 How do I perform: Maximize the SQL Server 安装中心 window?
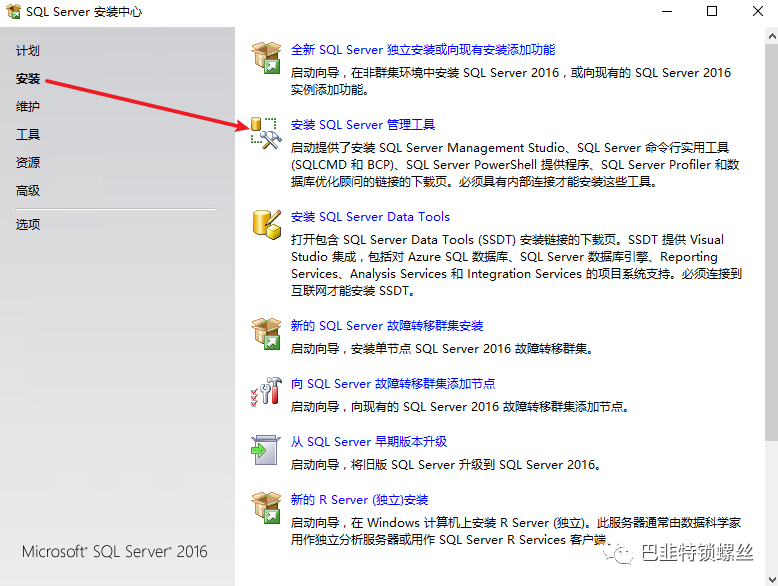(x=712, y=11)
